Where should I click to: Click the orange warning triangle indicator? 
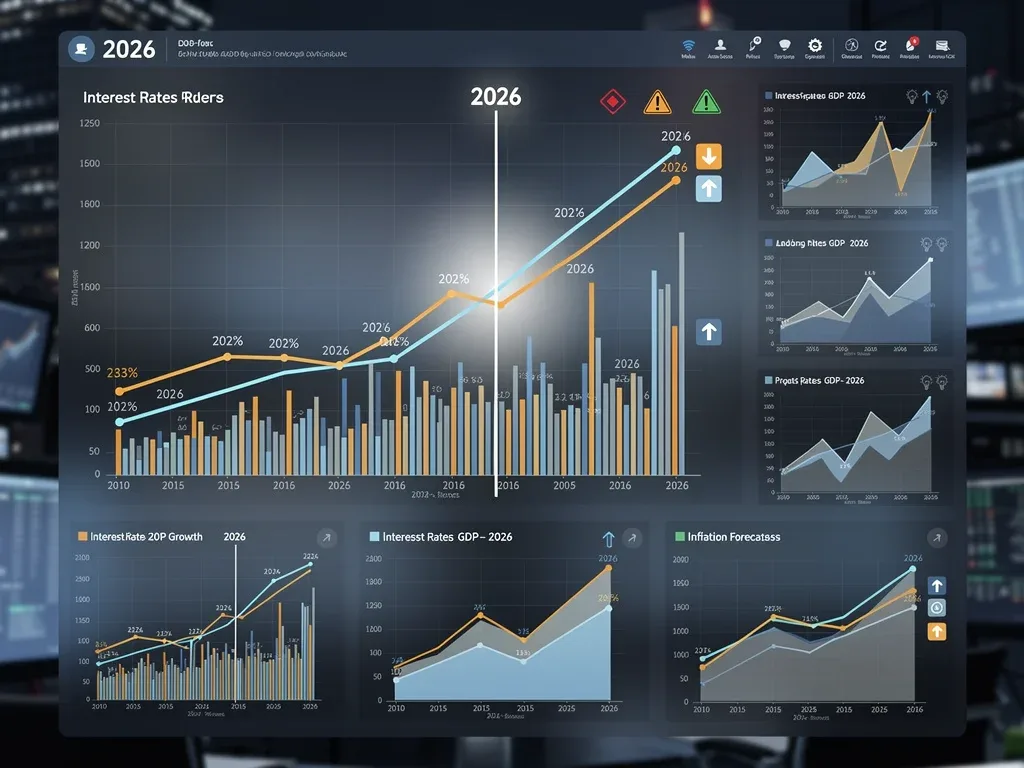[x=657, y=102]
